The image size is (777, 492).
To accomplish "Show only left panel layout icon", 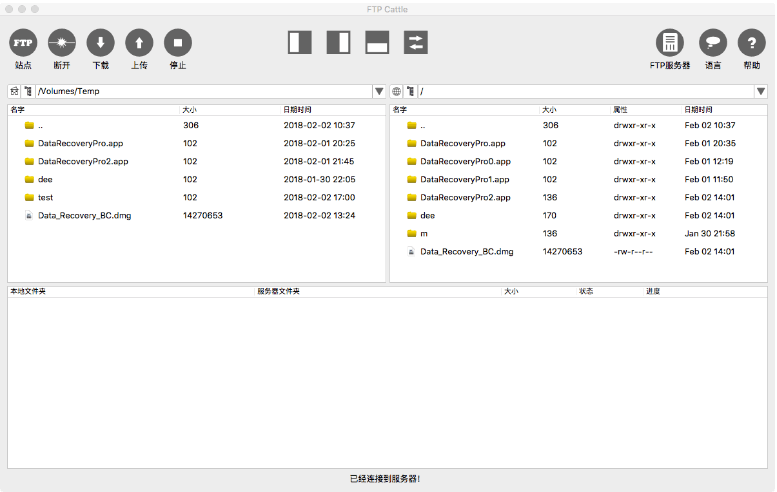I will point(300,43).
